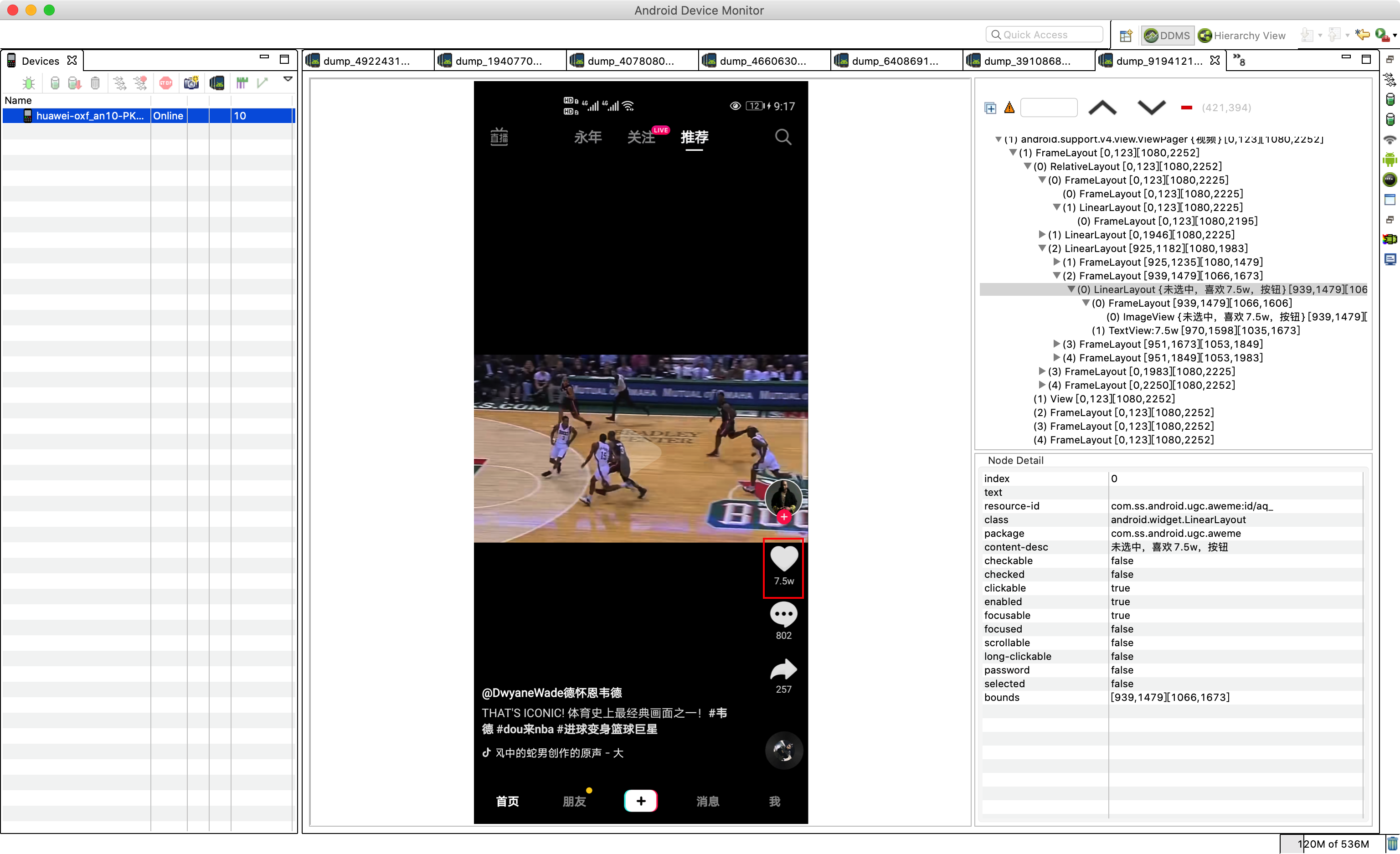Toggle the orange warning triangle NAF nodes icon
This screenshot has width=1400, height=854.
(1009, 108)
